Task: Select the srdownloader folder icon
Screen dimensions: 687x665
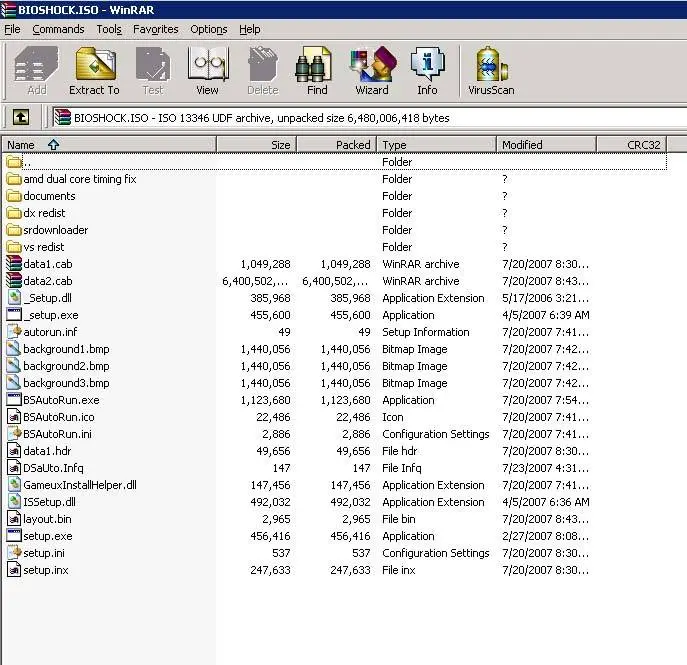Action: tap(14, 230)
